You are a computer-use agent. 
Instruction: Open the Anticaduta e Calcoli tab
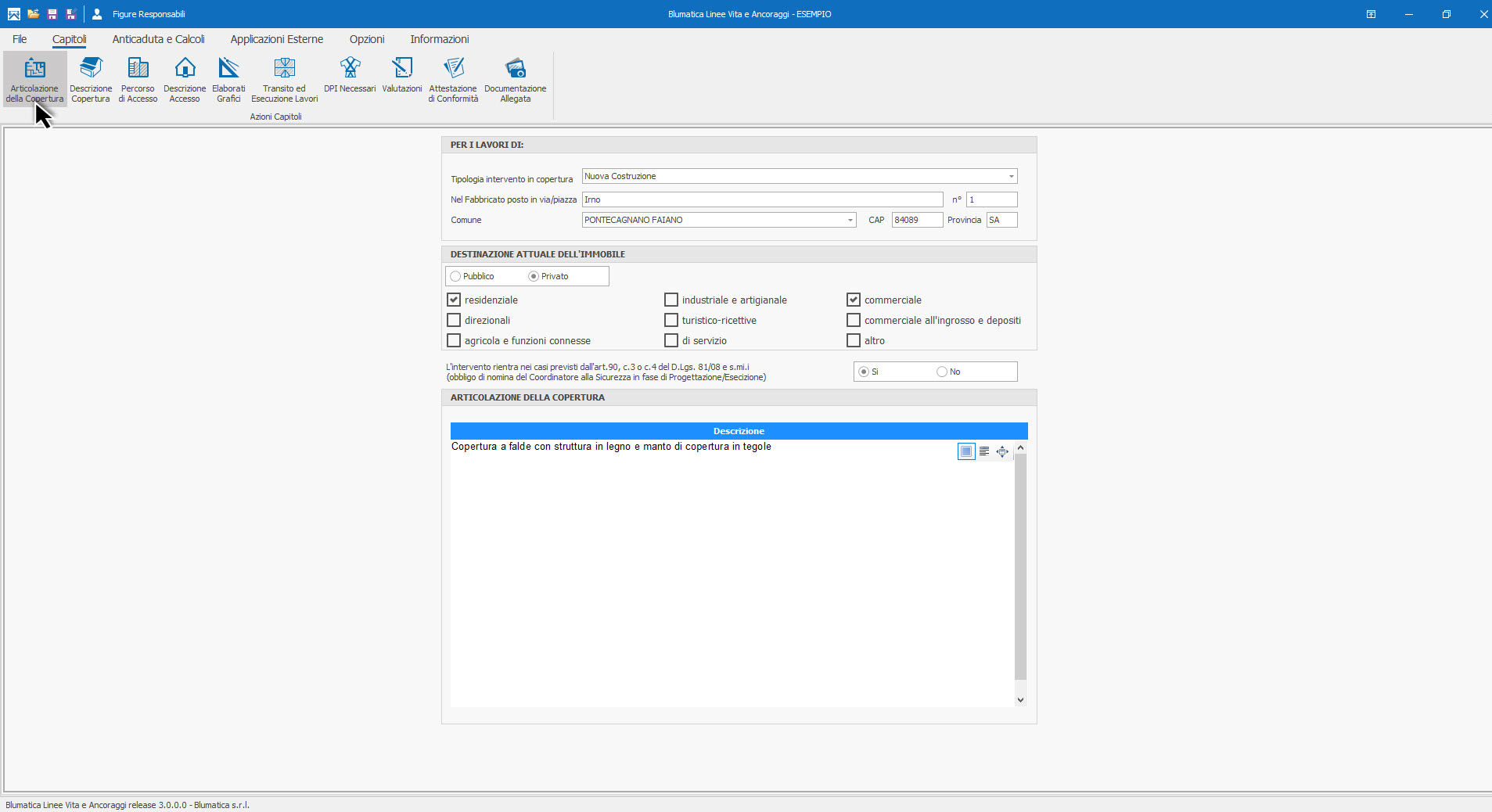click(158, 39)
